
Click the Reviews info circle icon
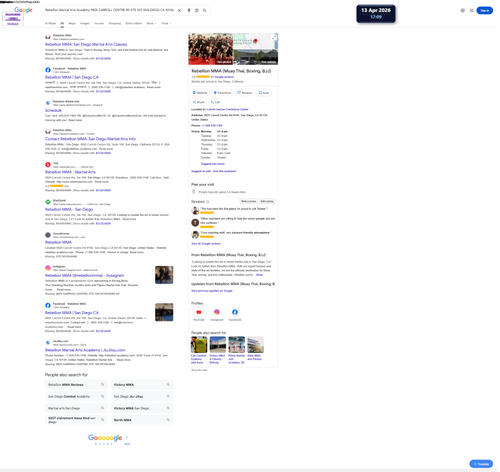point(209,203)
